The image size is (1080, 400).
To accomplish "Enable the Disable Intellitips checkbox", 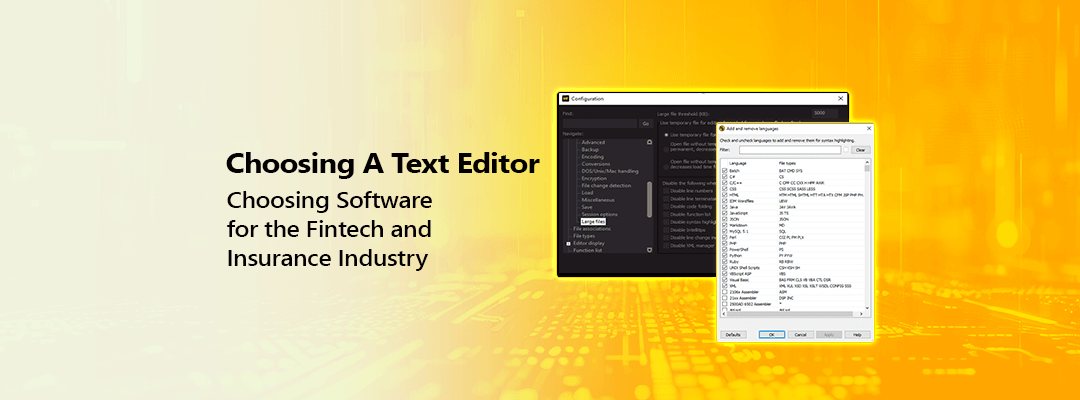I will coord(666,230).
